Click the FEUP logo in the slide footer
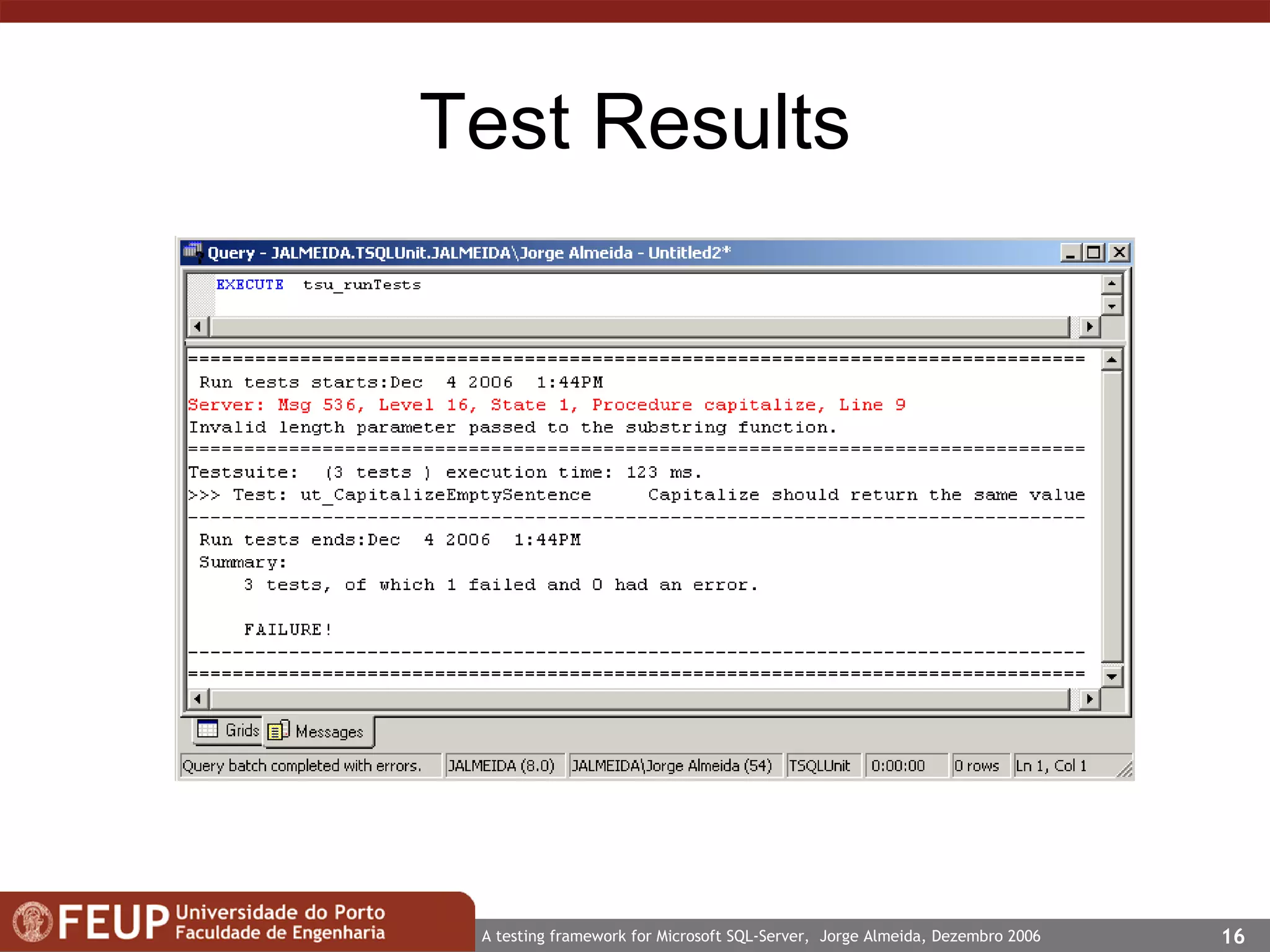The width and height of the screenshot is (1270, 952). 198,922
